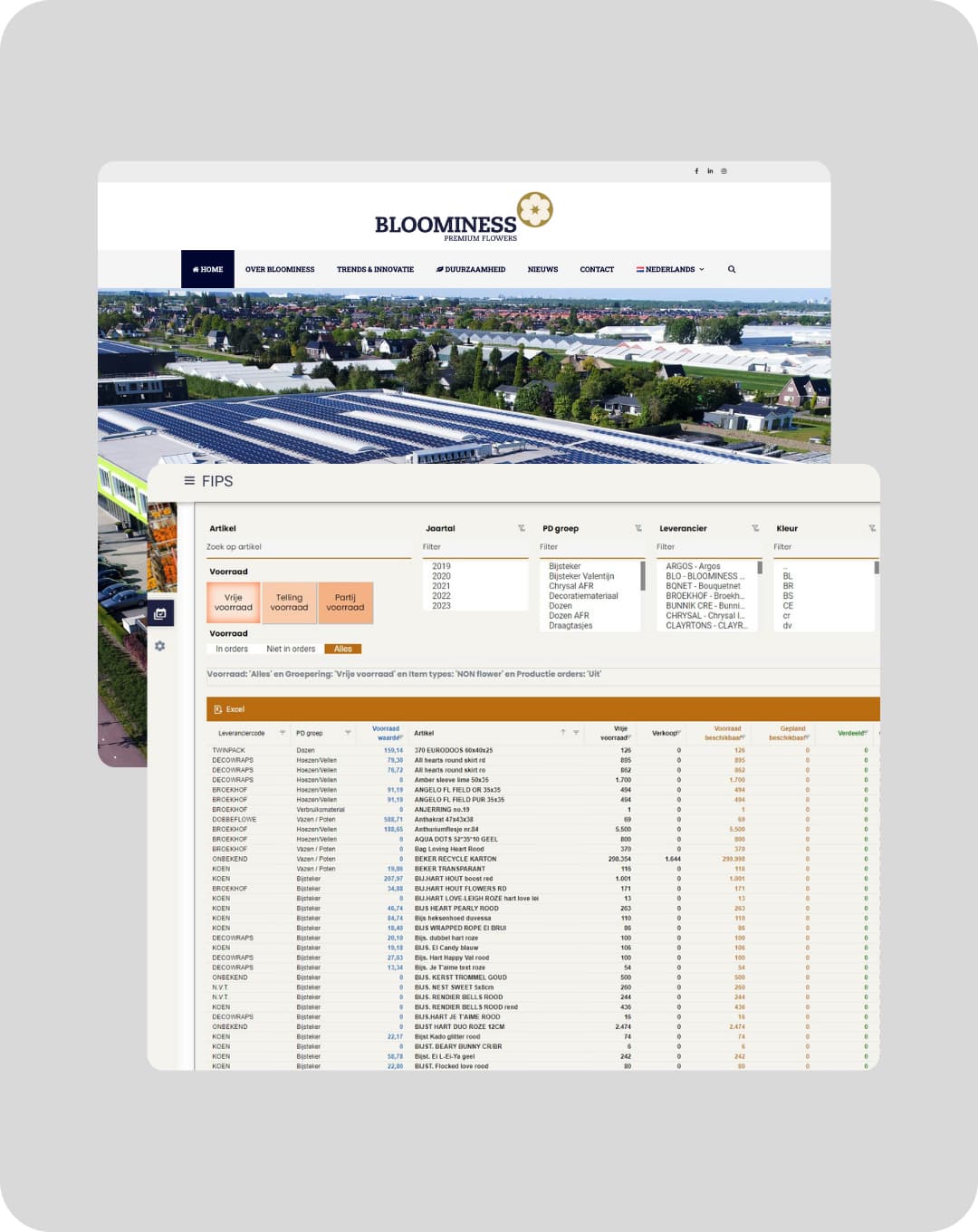Open the FIPS hamburger menu
The image size is (978, 1232).
189,481
